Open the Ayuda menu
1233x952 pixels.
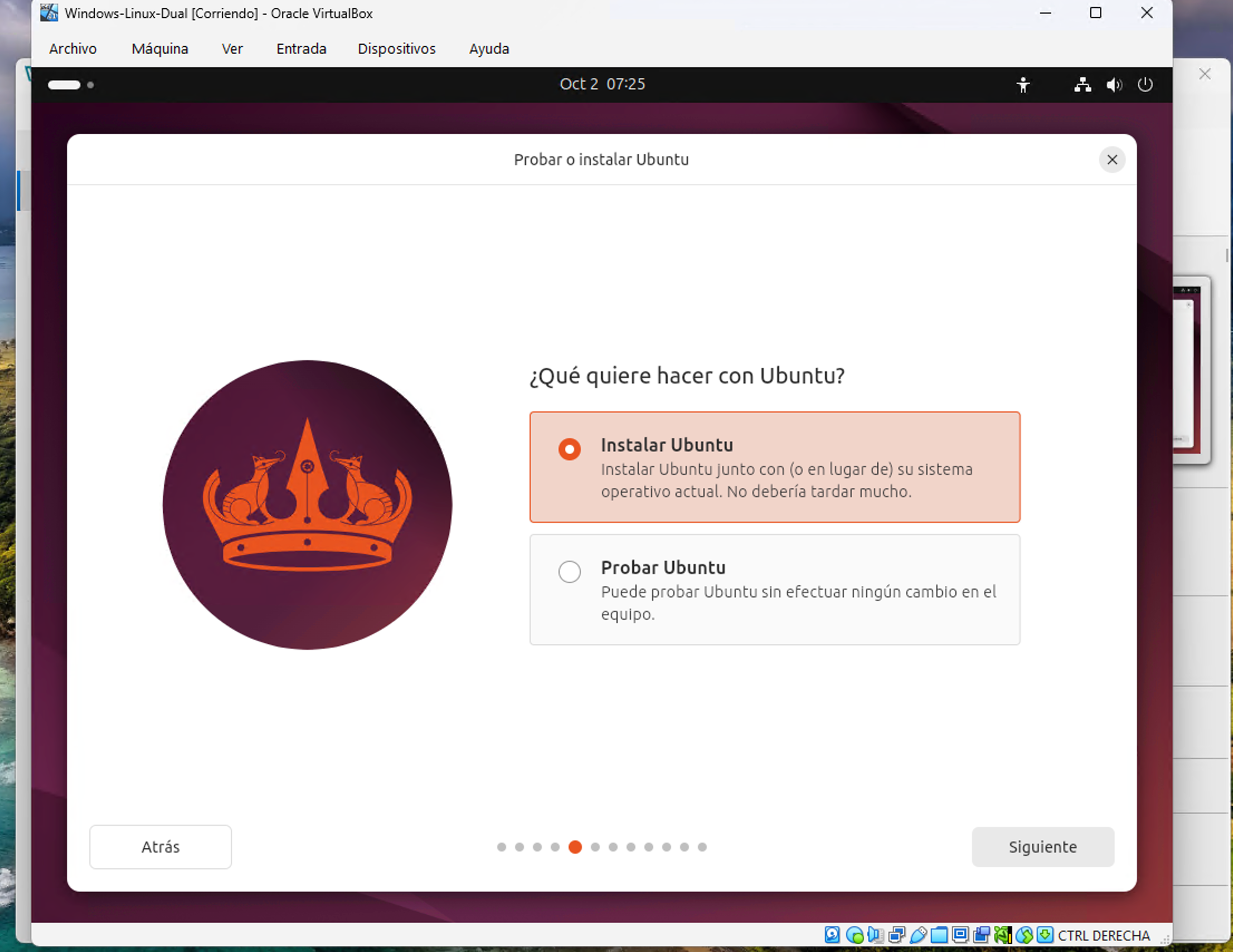point(489,48)
